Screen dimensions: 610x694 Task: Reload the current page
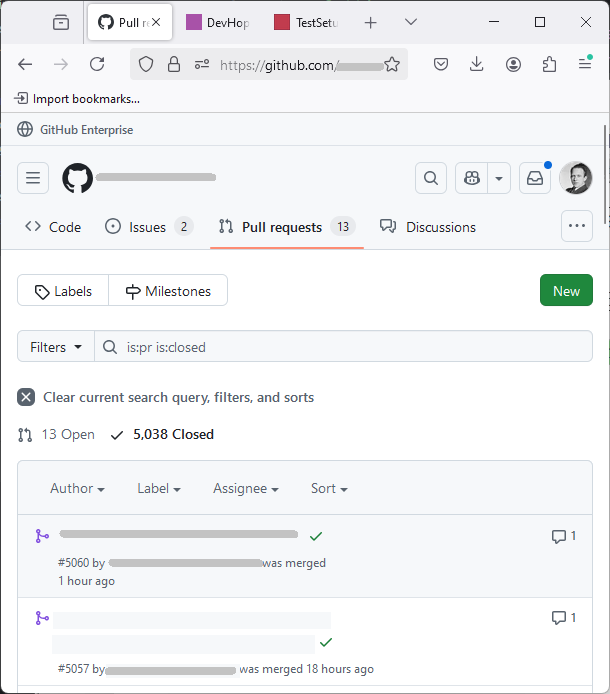pos(97,65)
